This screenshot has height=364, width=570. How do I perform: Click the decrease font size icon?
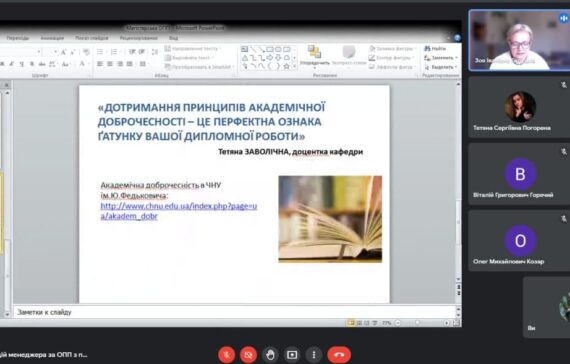coord(72,52)
